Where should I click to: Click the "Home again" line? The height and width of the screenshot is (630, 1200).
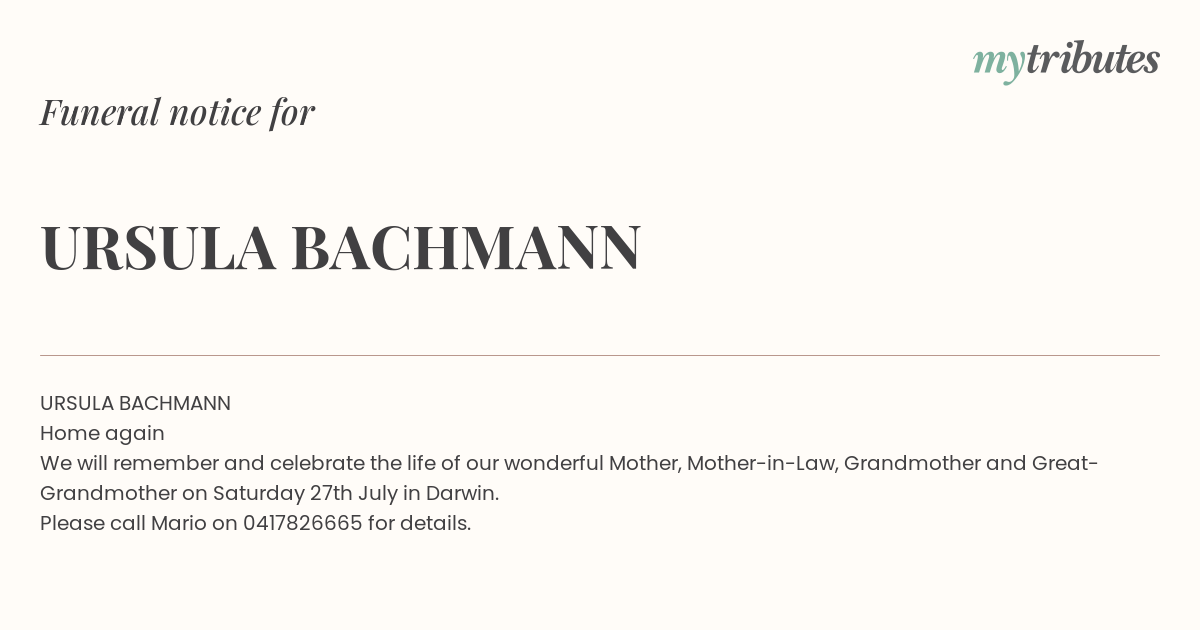click(102, 434)
